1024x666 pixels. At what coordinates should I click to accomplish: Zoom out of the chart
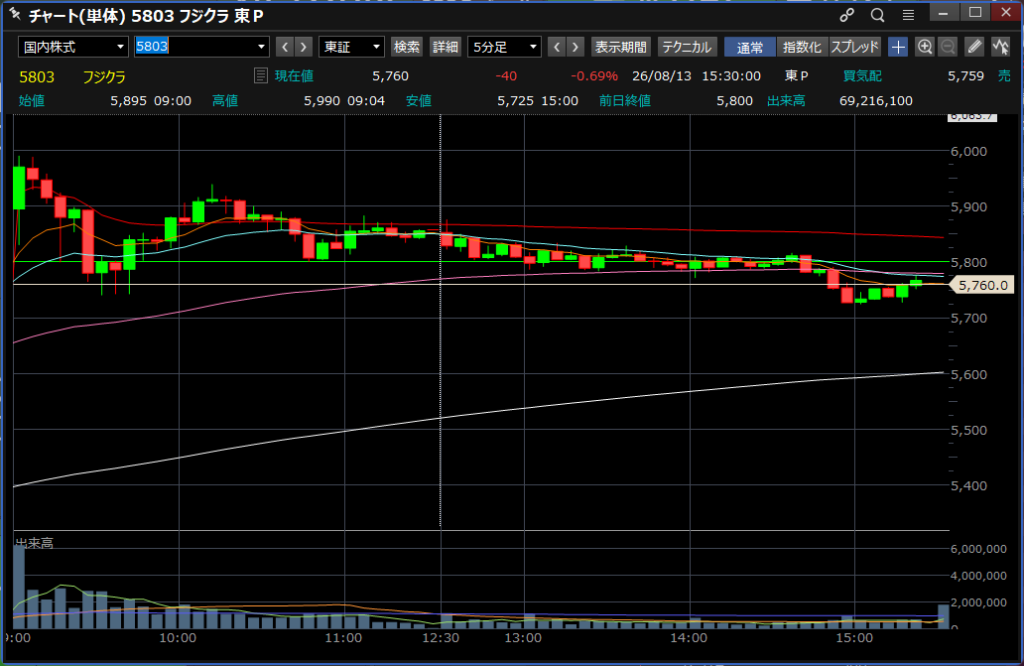948,47
